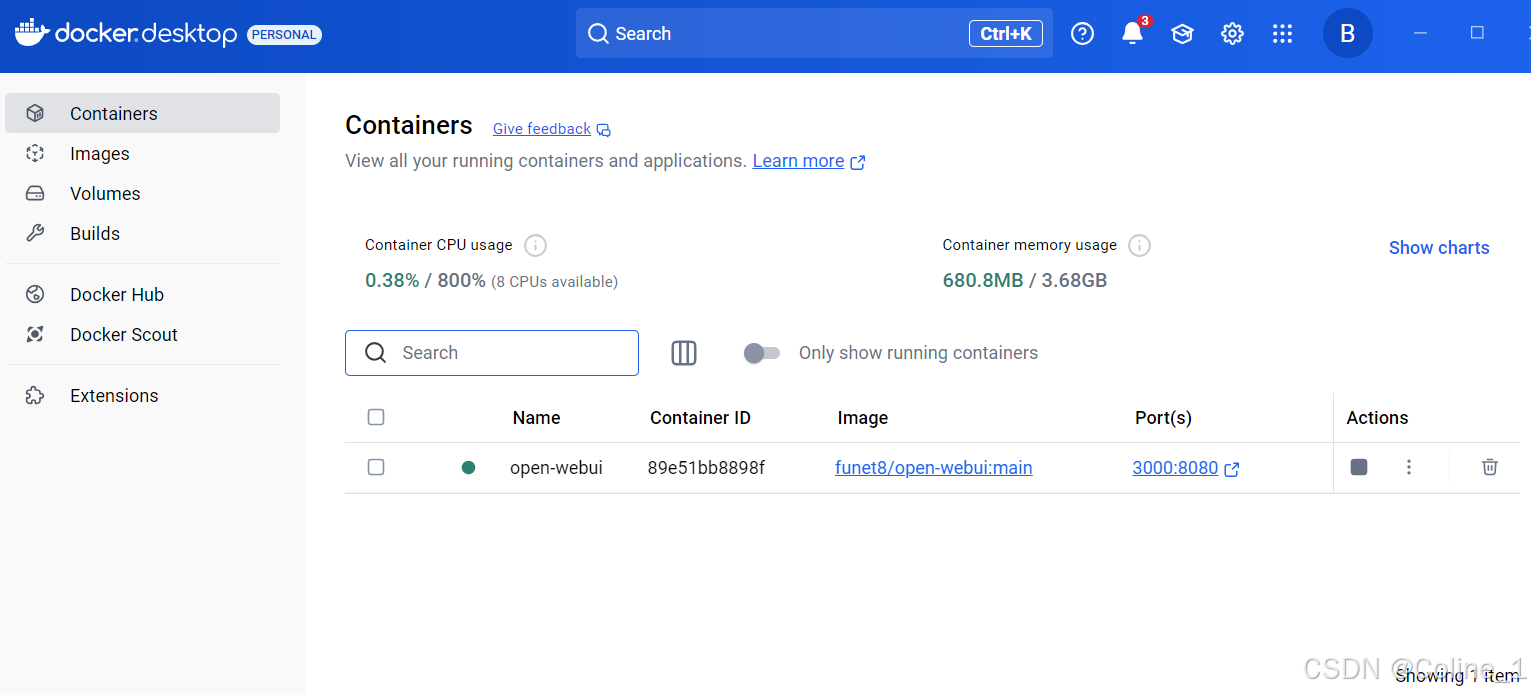Open funet8/open-webui:main image link
This screenshot has width=1531, height=695.
click(x=934, y=467)
